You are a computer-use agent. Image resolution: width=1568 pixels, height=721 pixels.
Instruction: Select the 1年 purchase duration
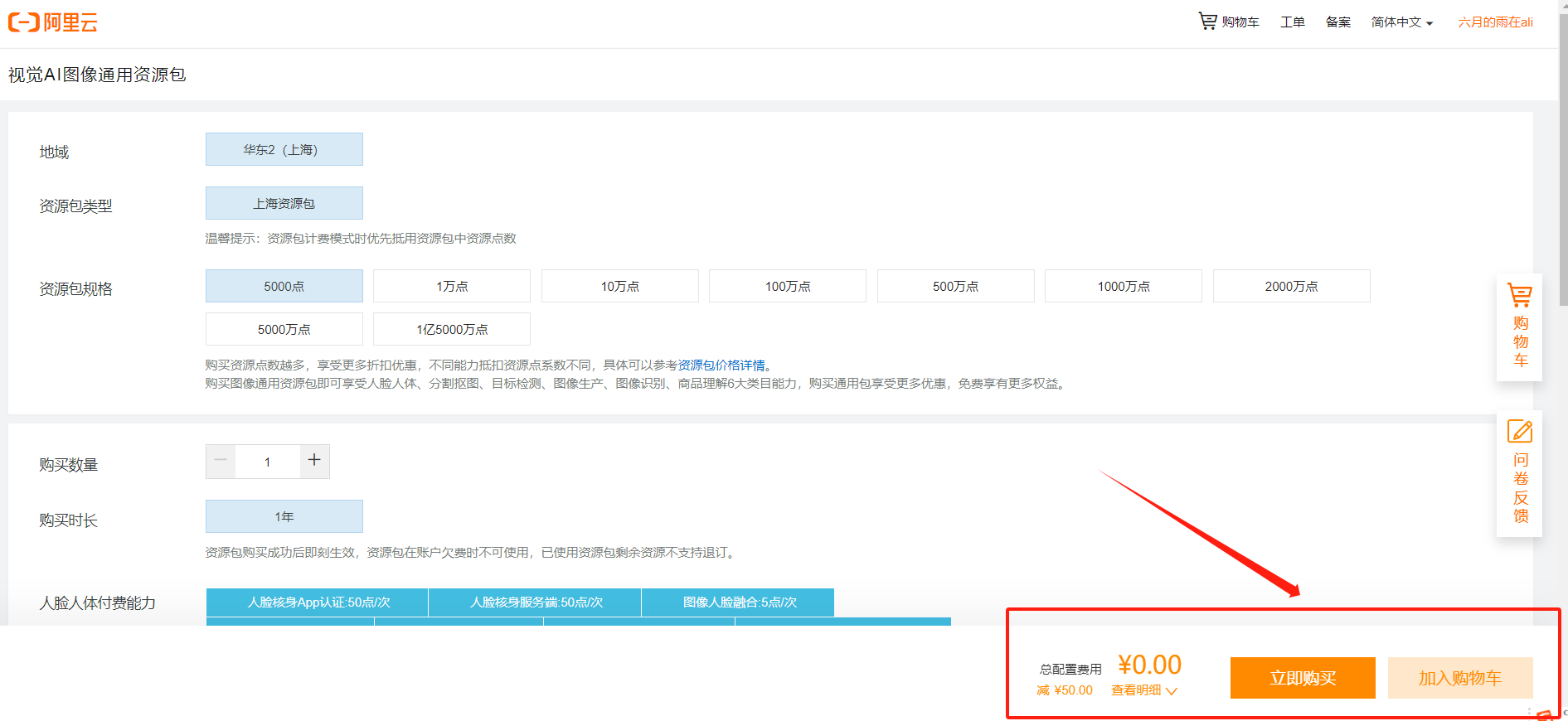284,516
